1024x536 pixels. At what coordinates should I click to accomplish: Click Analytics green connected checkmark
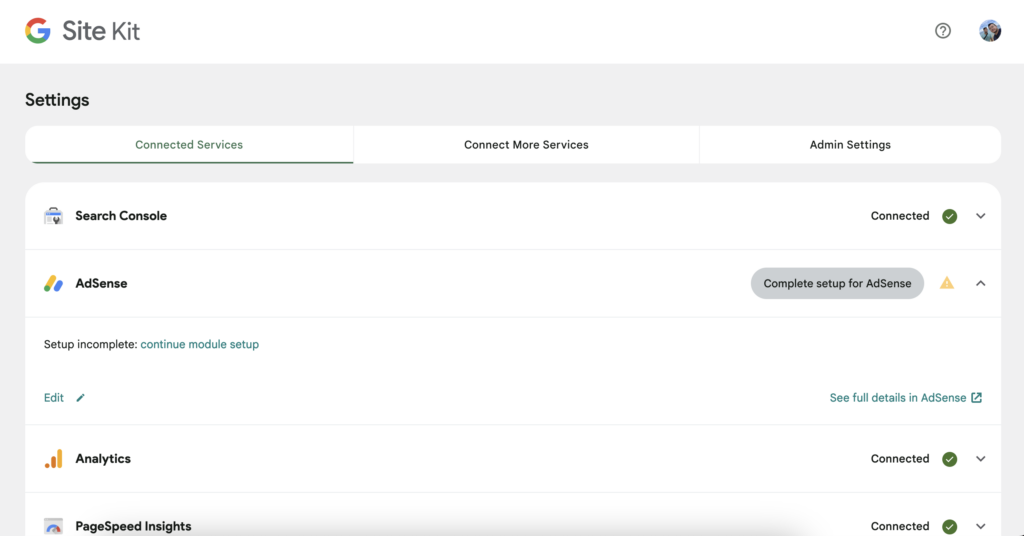coord(950,459)
